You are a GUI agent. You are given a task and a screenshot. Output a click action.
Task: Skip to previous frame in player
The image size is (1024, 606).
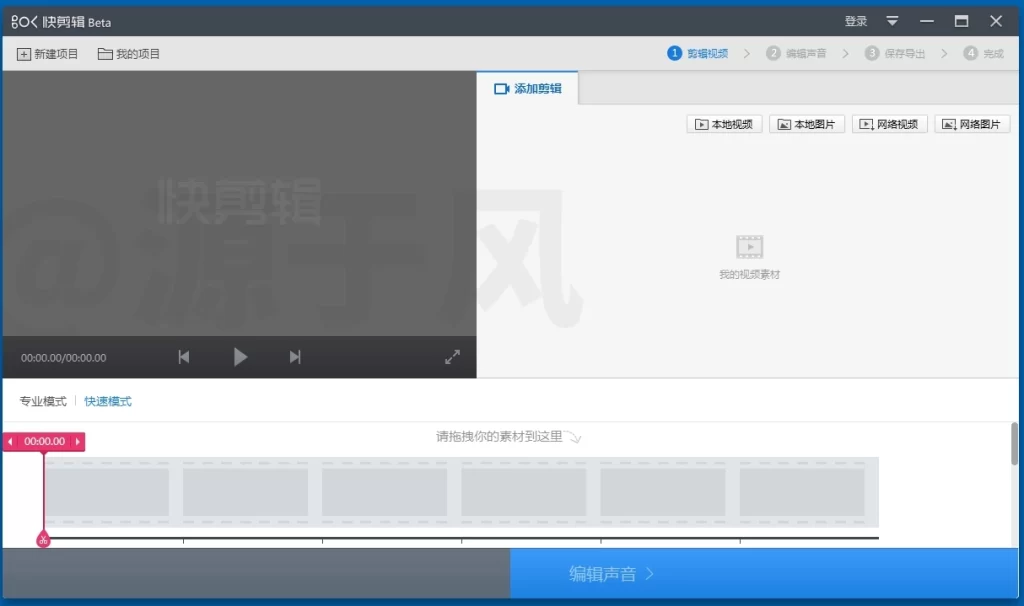tap(184, 357)
